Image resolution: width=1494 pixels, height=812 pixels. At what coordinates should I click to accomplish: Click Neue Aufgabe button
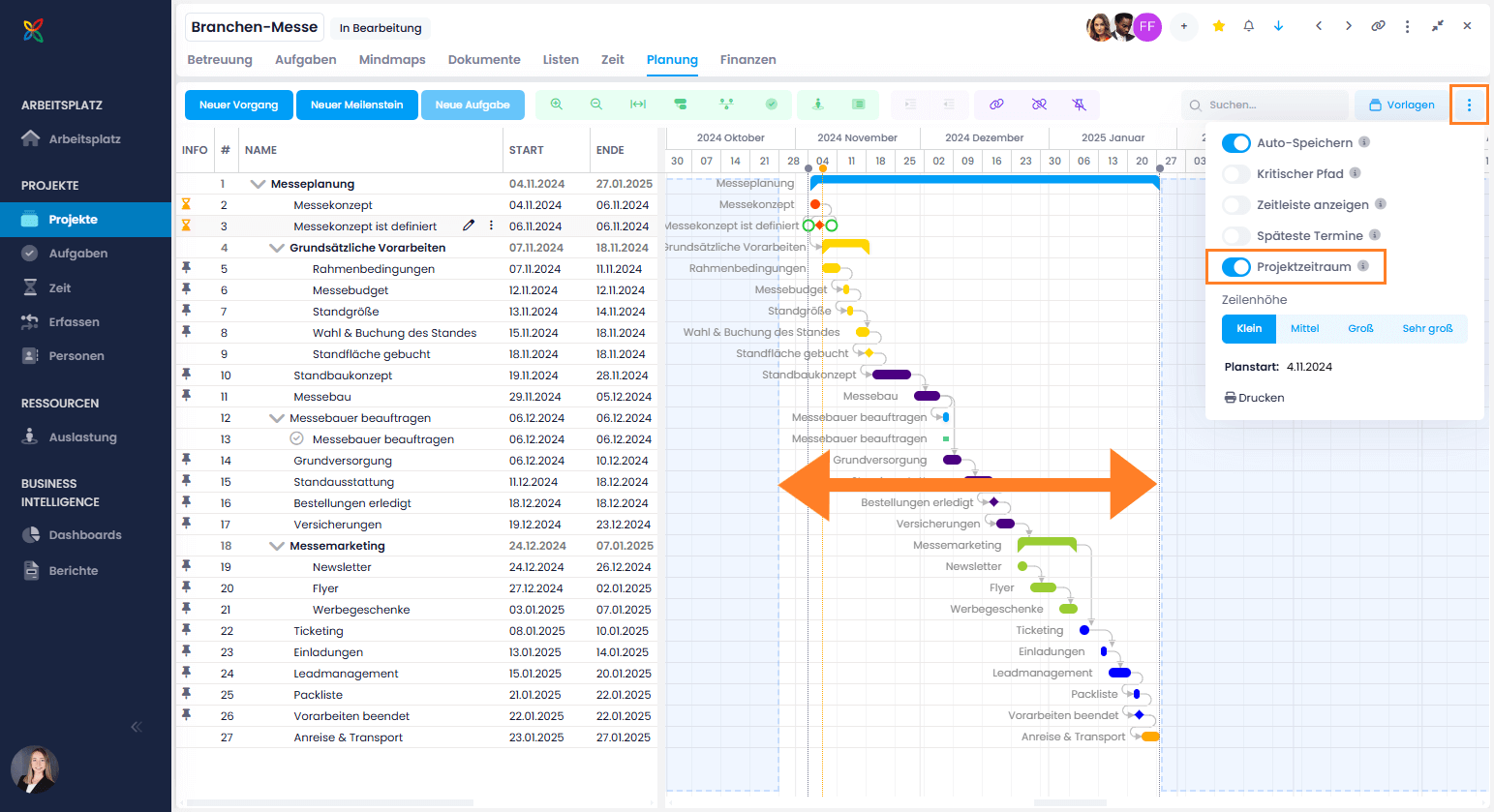473,105
